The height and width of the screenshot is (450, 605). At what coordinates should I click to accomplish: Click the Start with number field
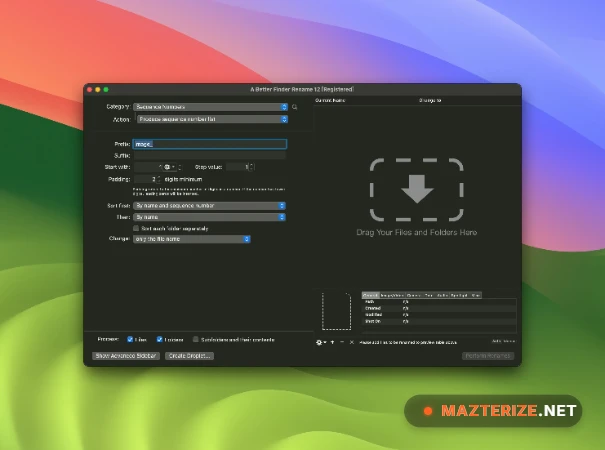click(148, 167)
